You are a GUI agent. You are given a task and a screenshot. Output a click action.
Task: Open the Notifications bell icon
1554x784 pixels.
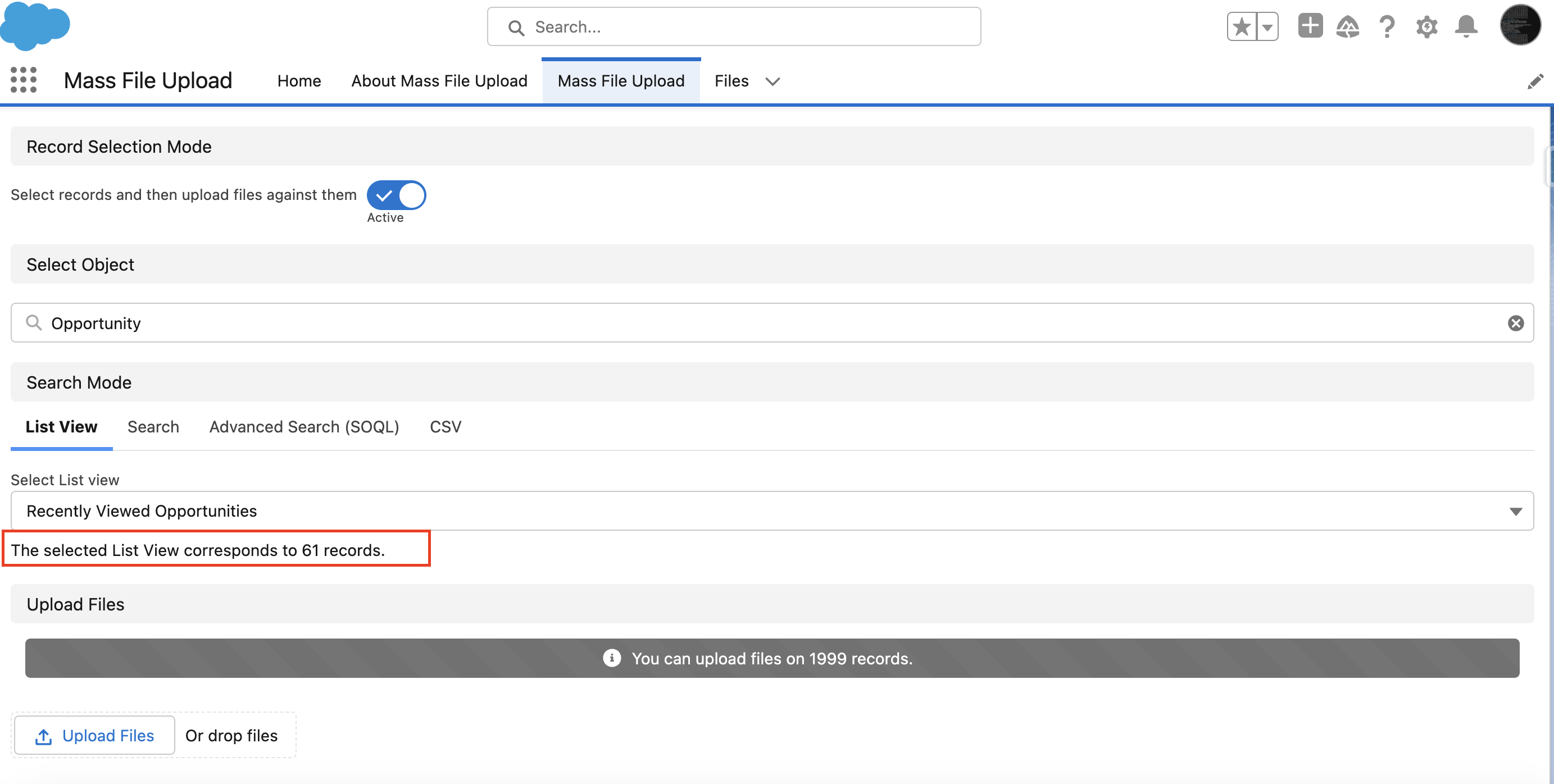point(1466,26)
